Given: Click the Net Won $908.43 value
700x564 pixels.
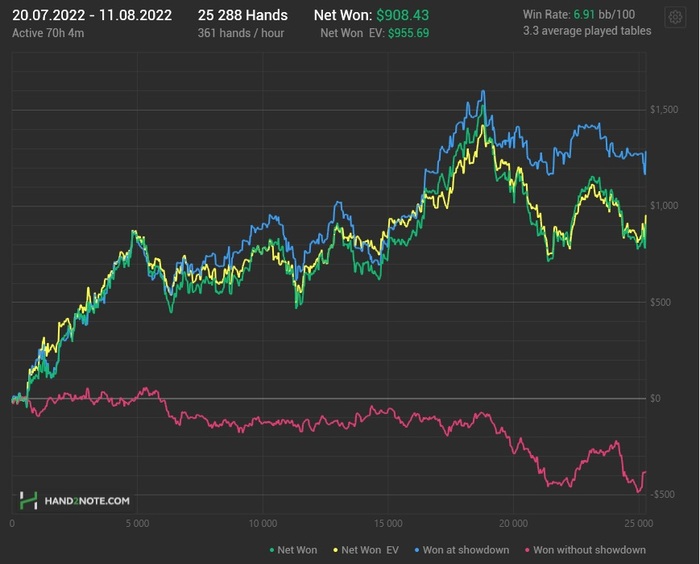Looking at the screenshot, I should pos(403,15).
